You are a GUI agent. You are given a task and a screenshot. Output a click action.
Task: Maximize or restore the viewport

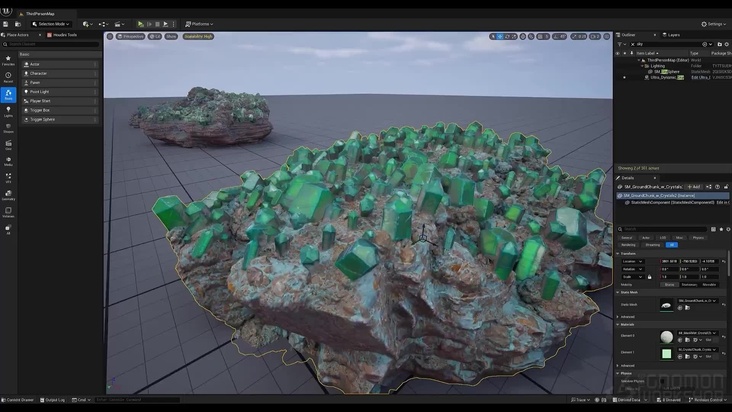[607, 36]
